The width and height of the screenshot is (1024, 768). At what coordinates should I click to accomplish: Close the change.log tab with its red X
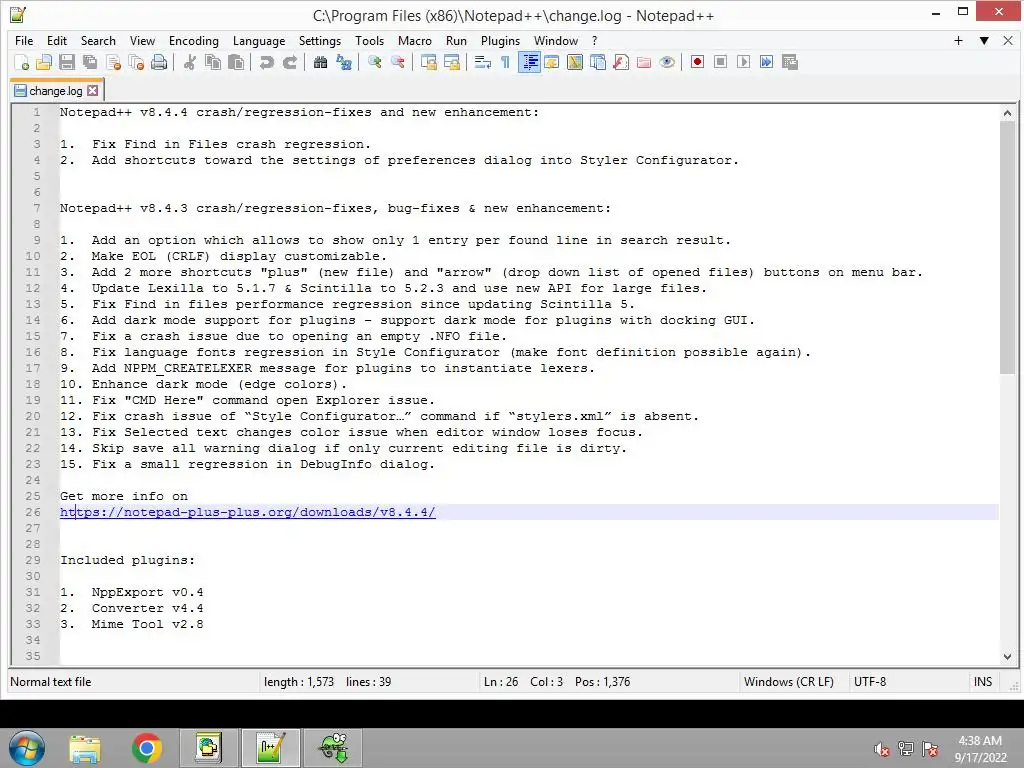pos(93,91)
